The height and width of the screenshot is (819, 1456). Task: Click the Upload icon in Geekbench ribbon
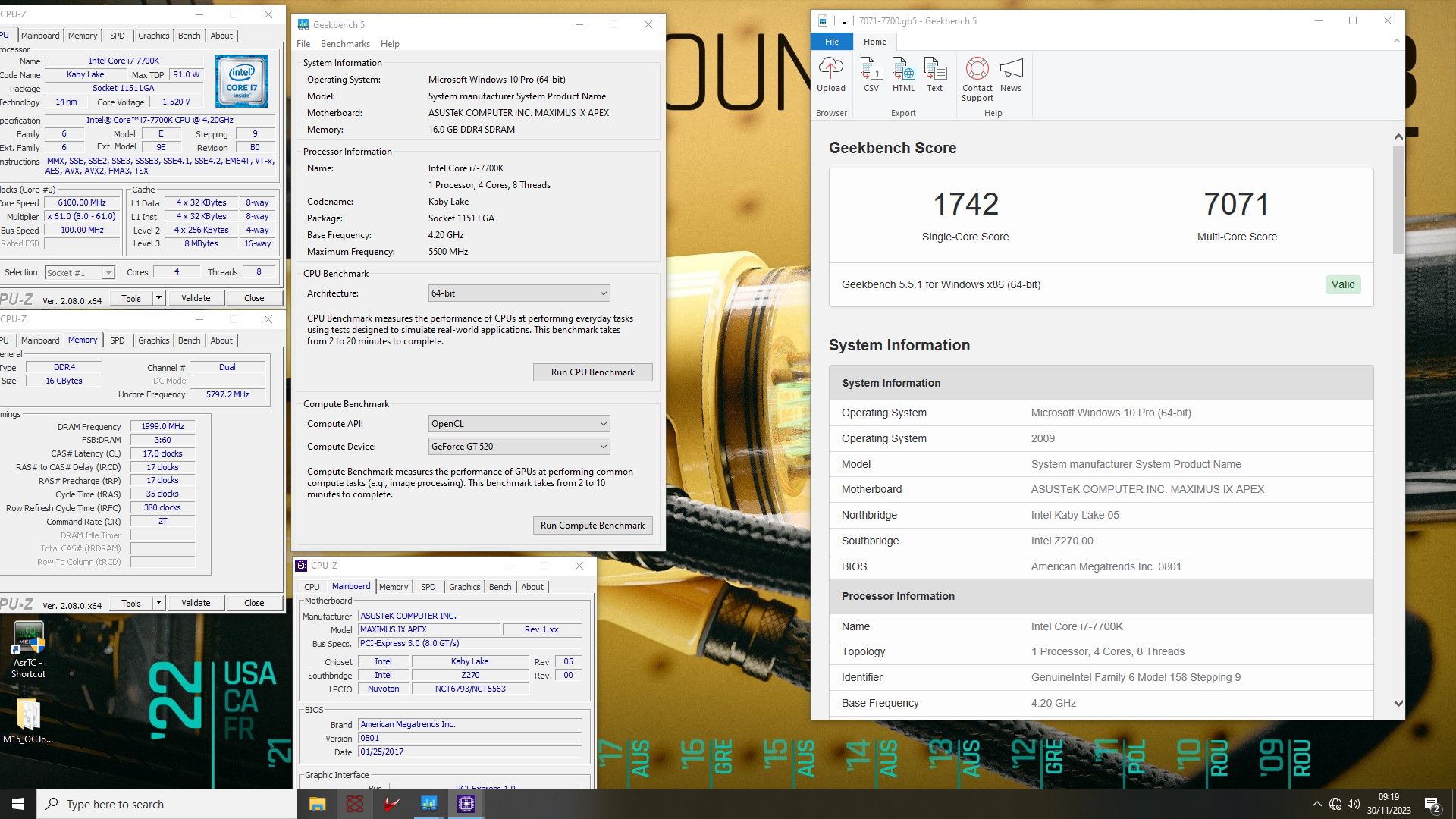830,75
